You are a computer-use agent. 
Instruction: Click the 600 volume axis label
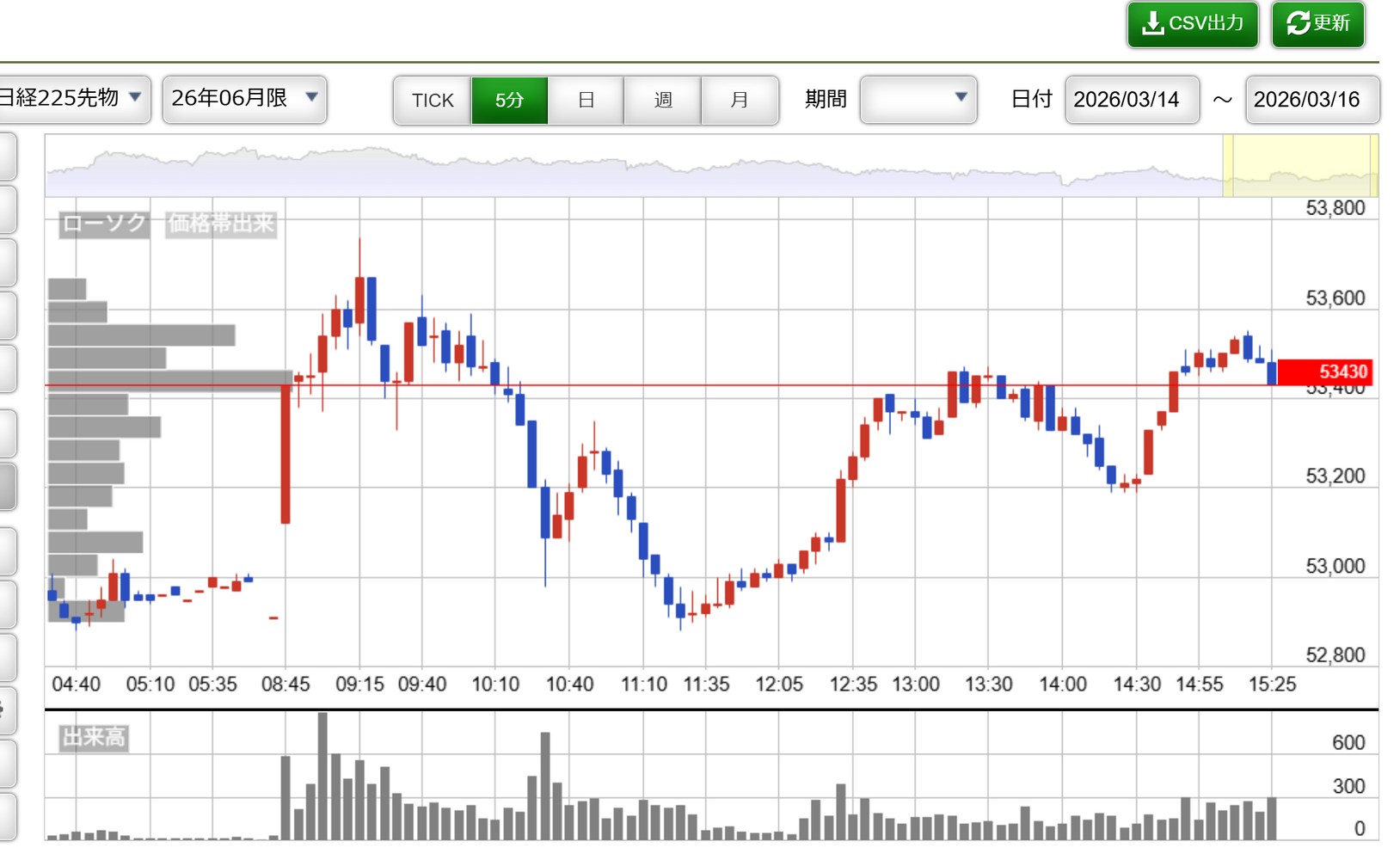pos(1348,743)
